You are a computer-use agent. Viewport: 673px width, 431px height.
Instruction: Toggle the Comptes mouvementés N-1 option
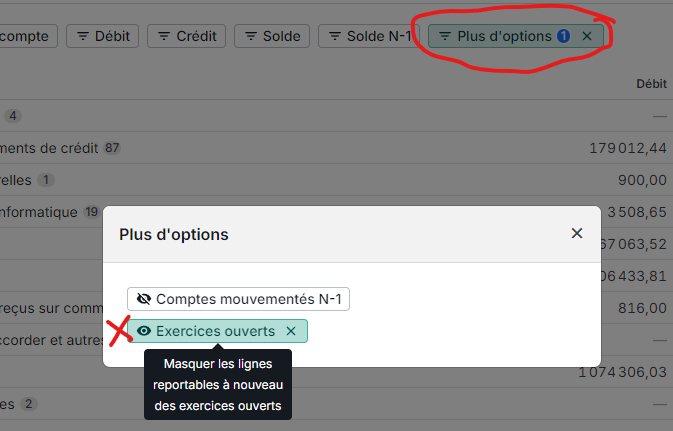pos(238,299)
